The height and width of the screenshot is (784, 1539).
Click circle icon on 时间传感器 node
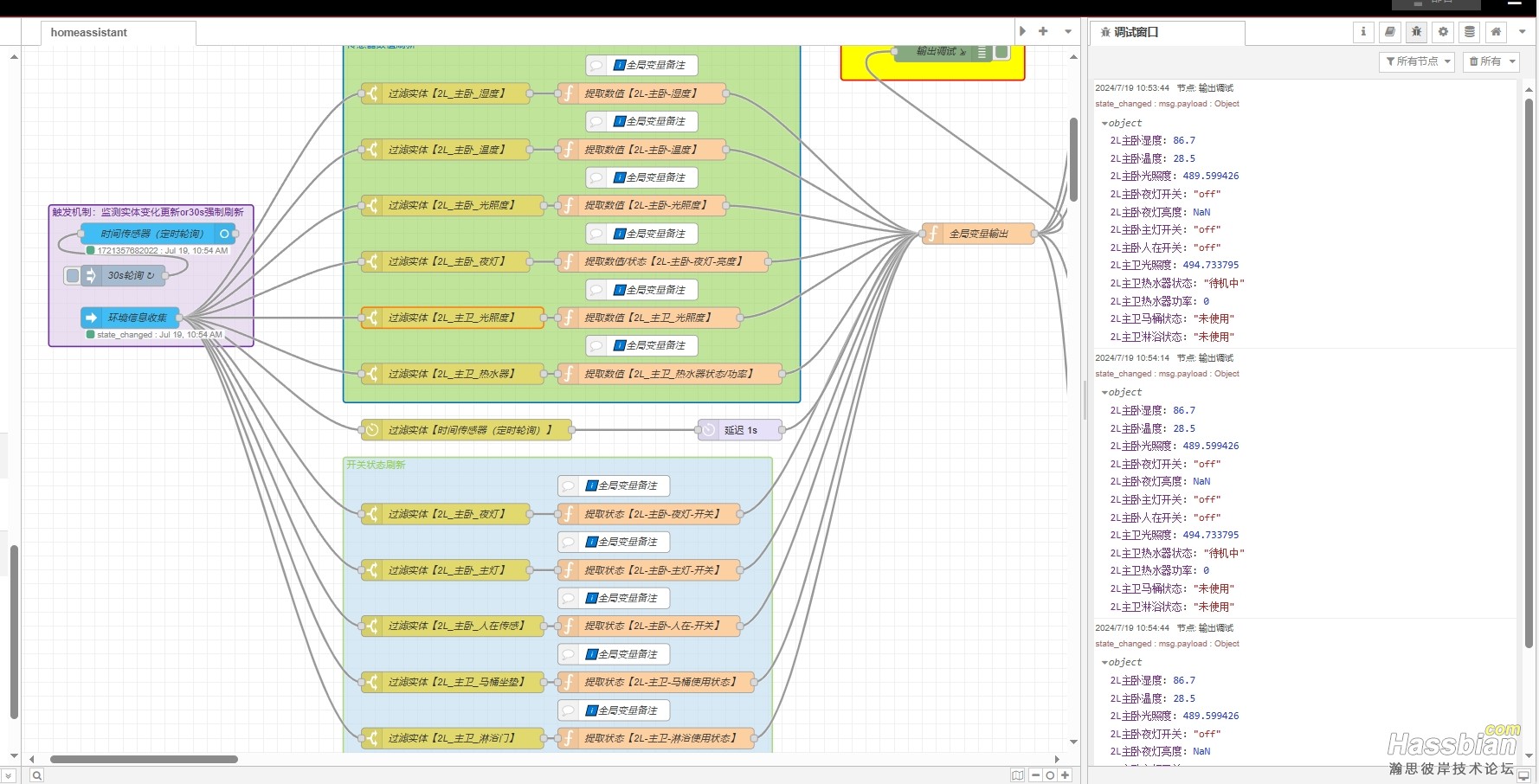224,234
